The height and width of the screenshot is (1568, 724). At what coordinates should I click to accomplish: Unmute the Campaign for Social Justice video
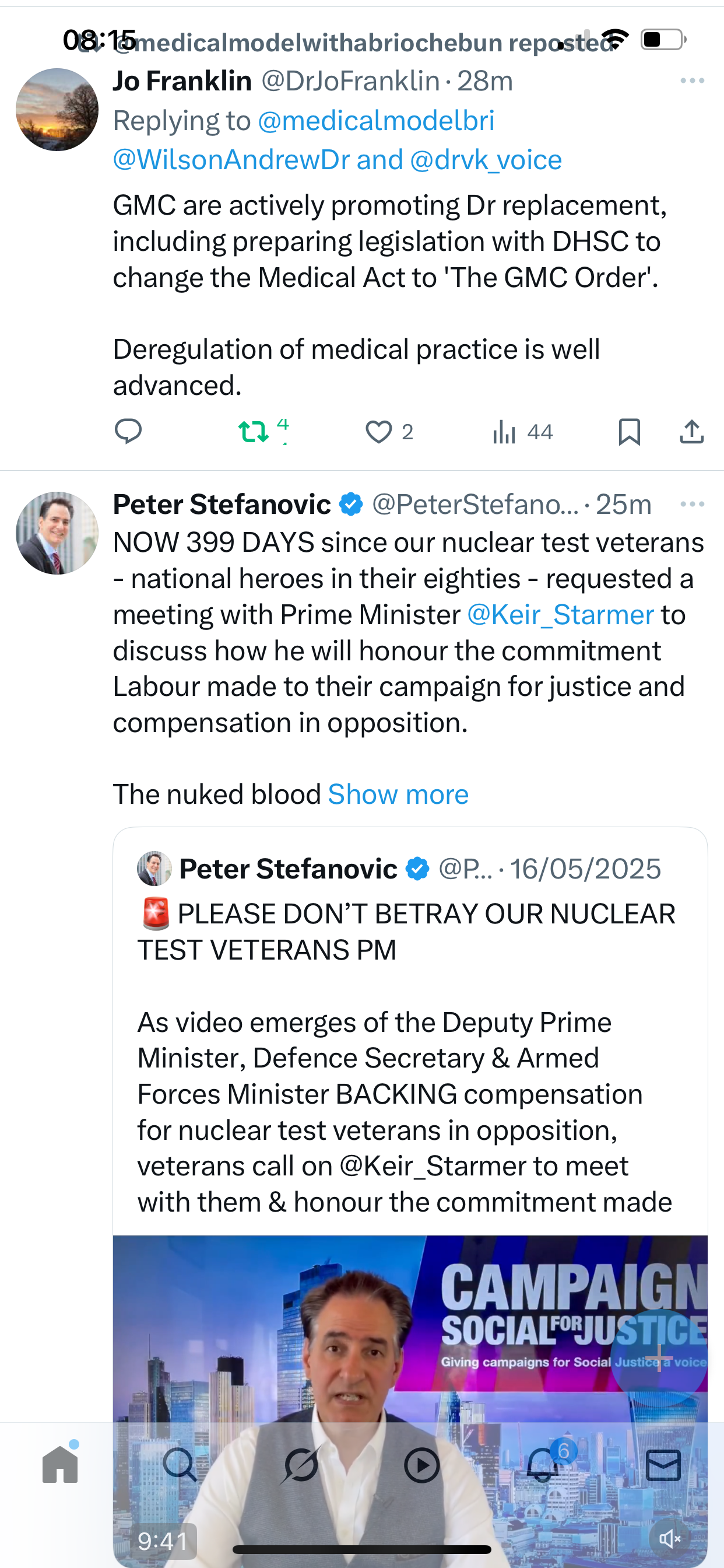click(669, 1538)
